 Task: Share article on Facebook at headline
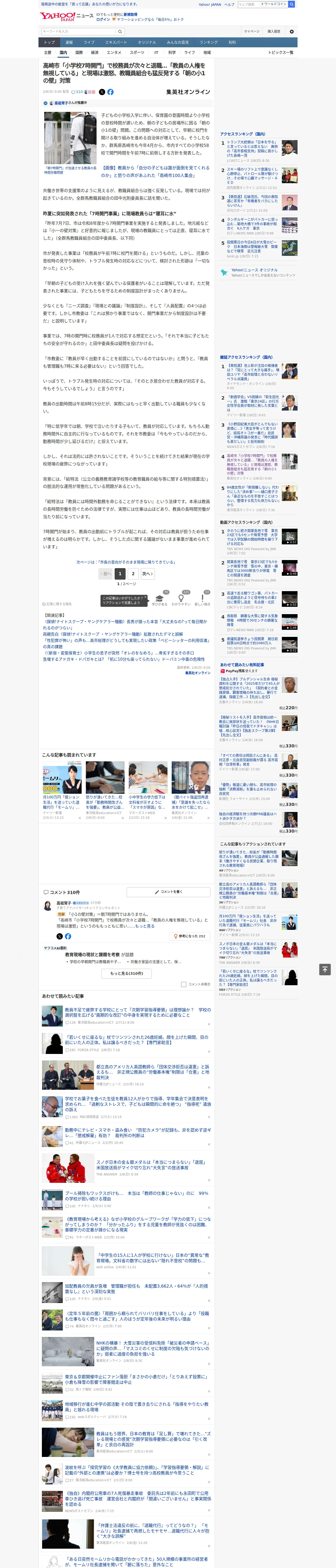coord(110,92)
